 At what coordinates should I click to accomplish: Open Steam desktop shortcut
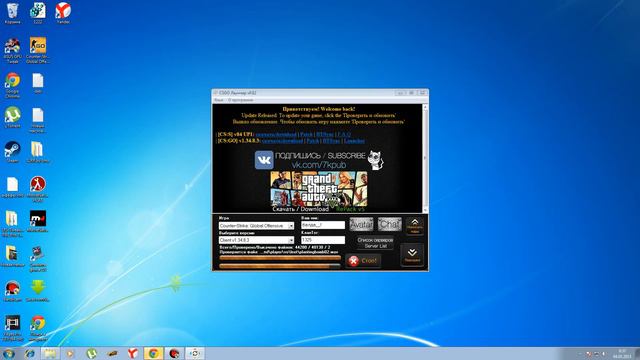[13, 151]
